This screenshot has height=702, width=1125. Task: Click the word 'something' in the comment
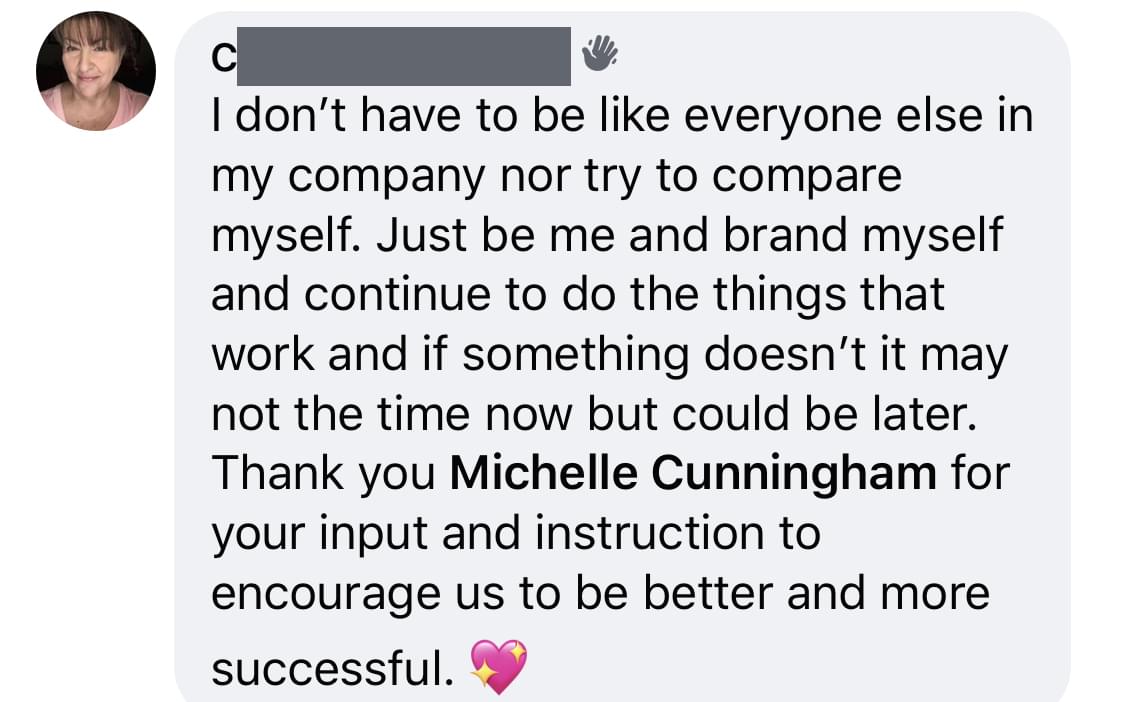coord(575,356)
